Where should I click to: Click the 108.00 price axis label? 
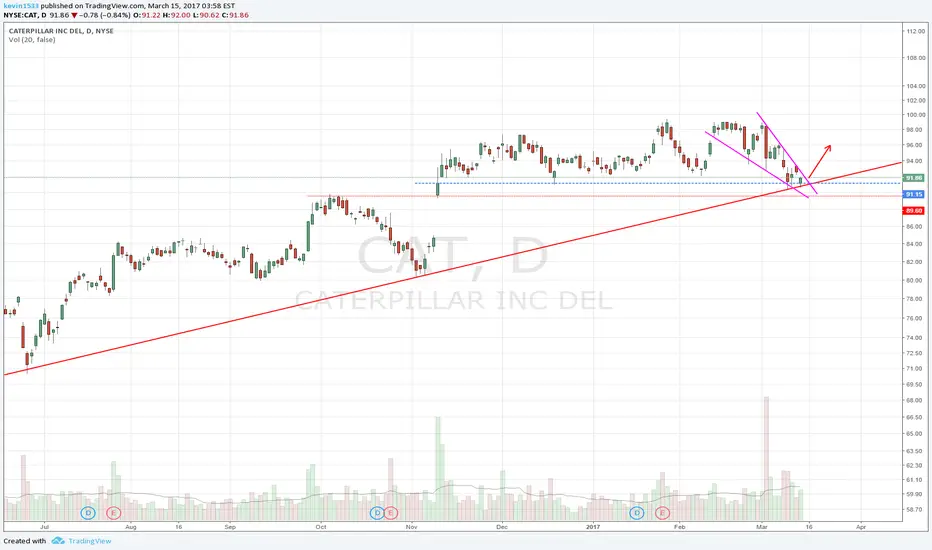pyautogui.click(x=916, y=58)
